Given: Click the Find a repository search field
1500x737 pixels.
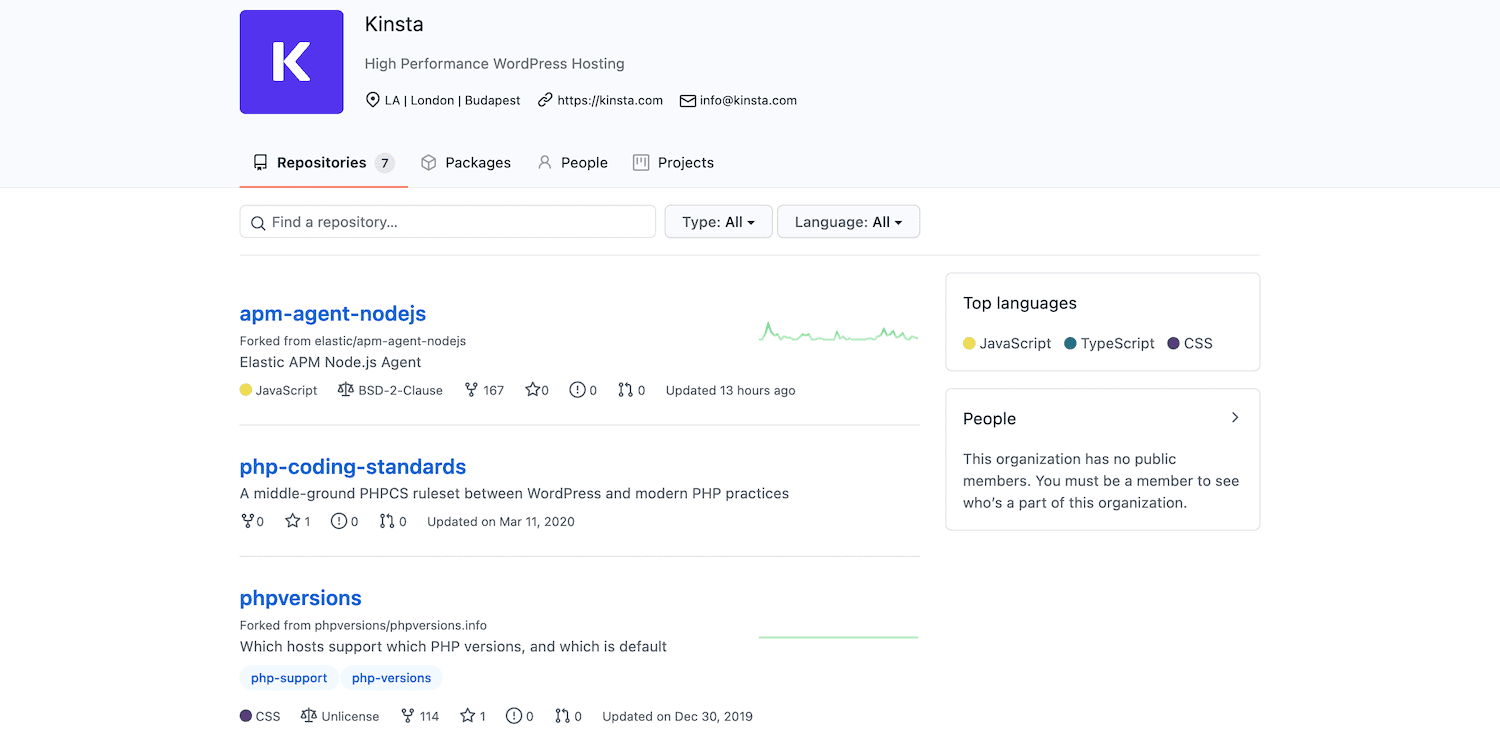Looking at the screenshot, I should [447, 221].
